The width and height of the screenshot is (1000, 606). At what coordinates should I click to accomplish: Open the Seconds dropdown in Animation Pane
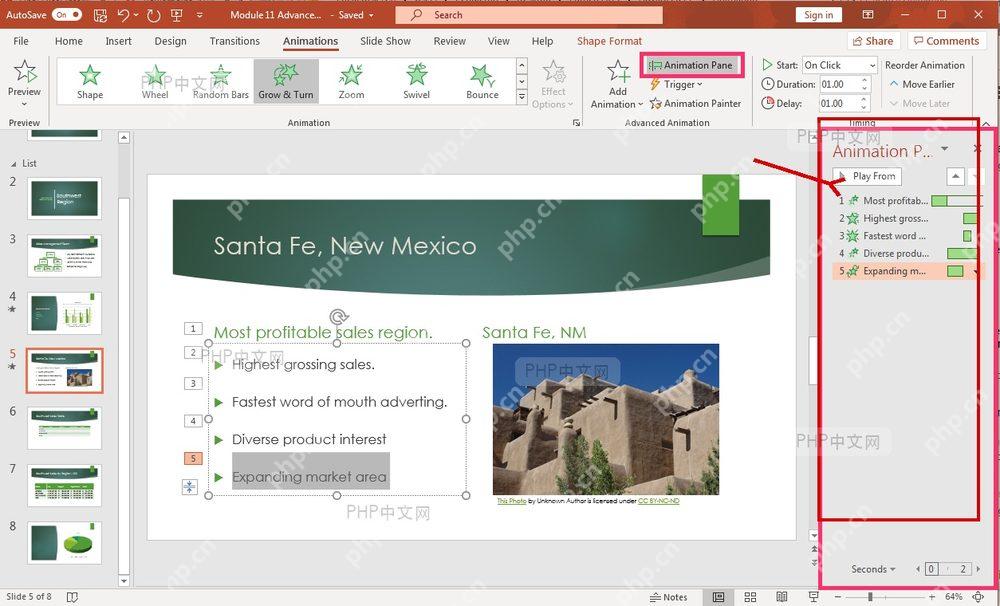pyautogui.click(x=873, y=569)
